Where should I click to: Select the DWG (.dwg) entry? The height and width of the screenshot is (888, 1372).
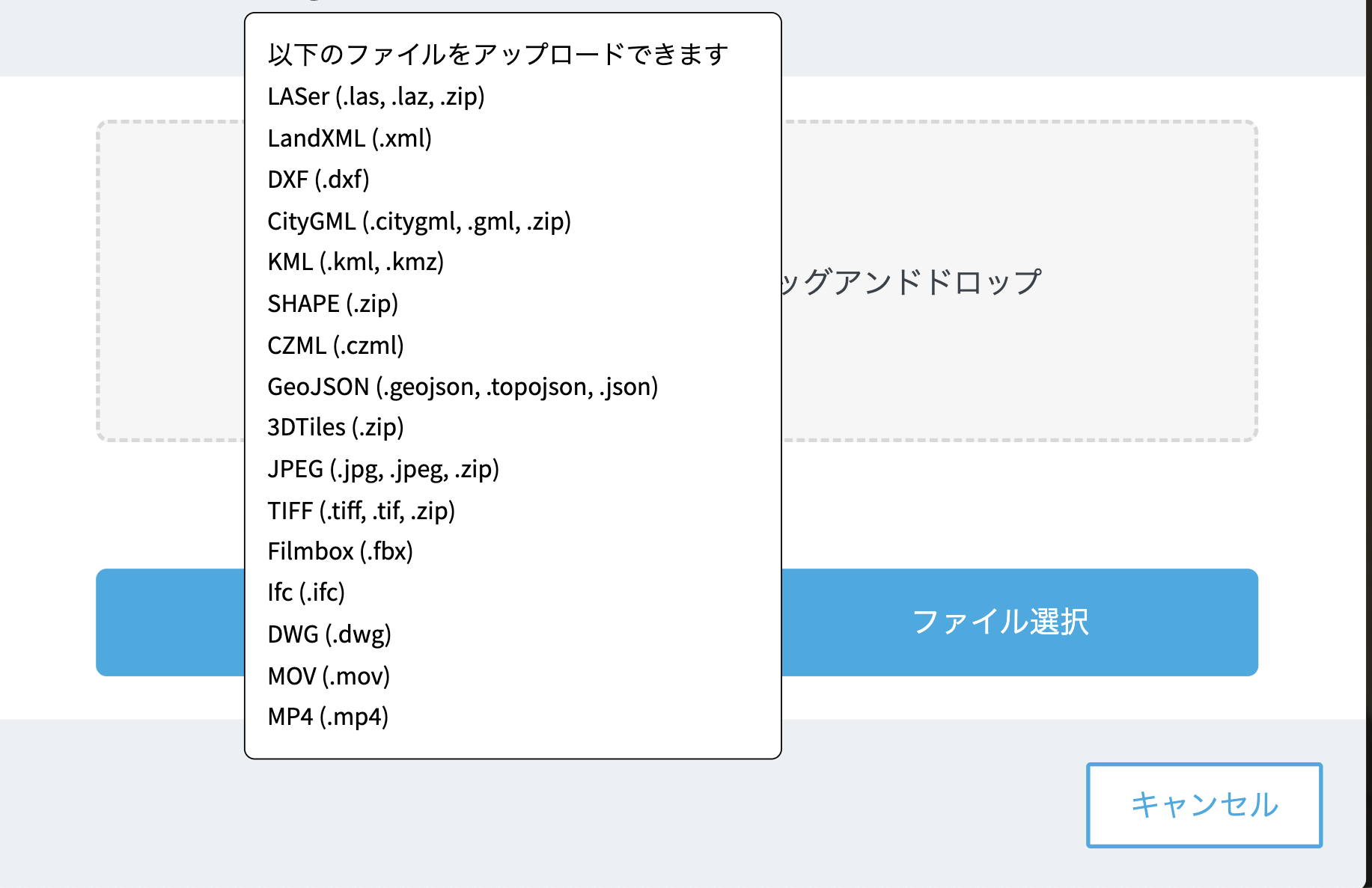[x=329, y=634]
